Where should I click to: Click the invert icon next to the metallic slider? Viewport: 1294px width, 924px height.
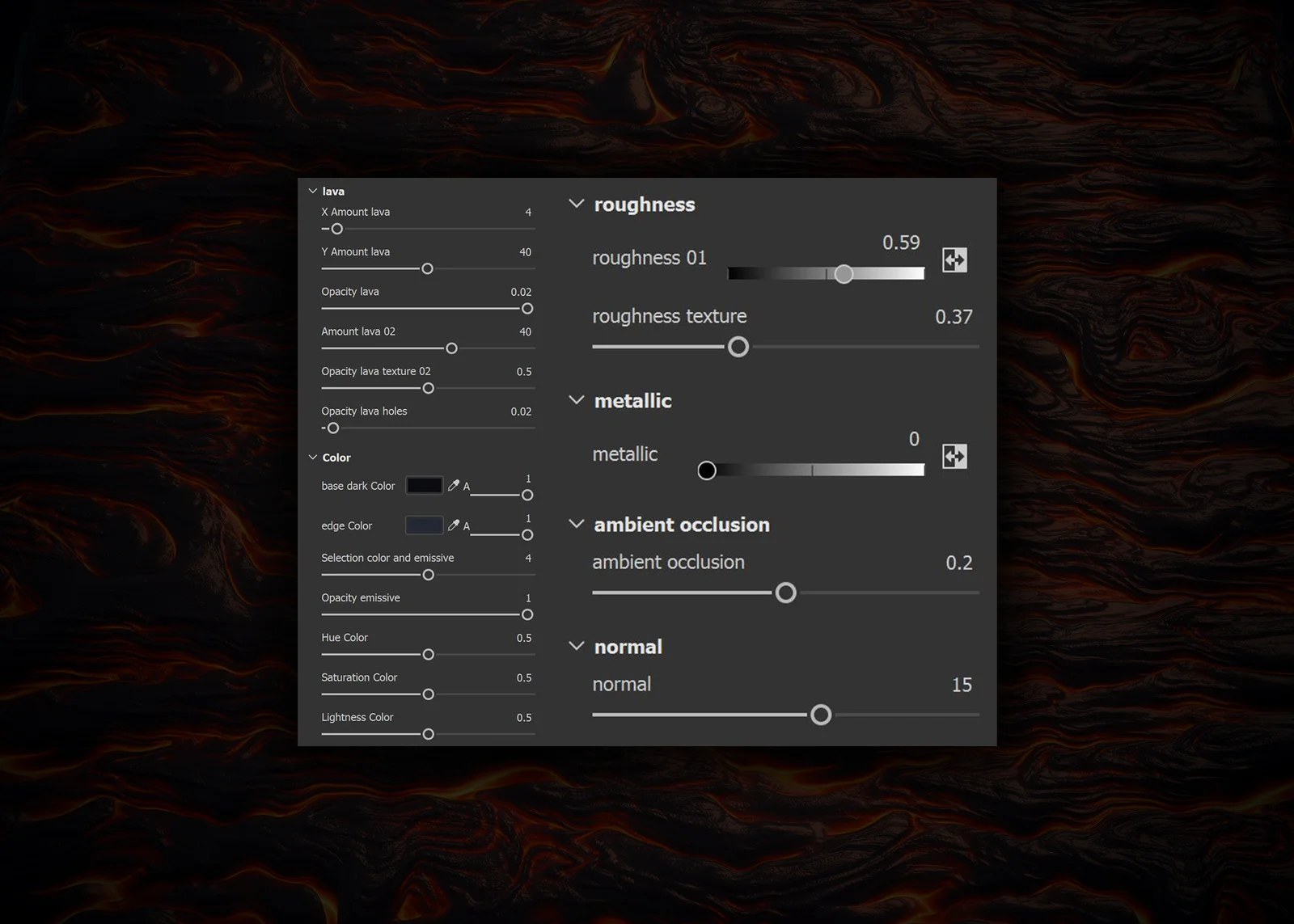(x=954, y=457)
